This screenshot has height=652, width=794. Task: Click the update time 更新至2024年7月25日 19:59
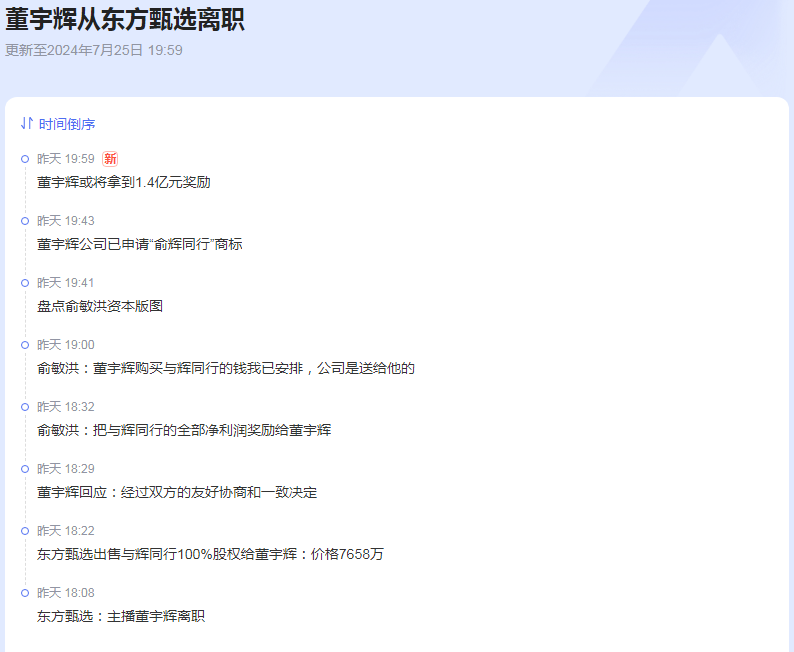[94, 50]
